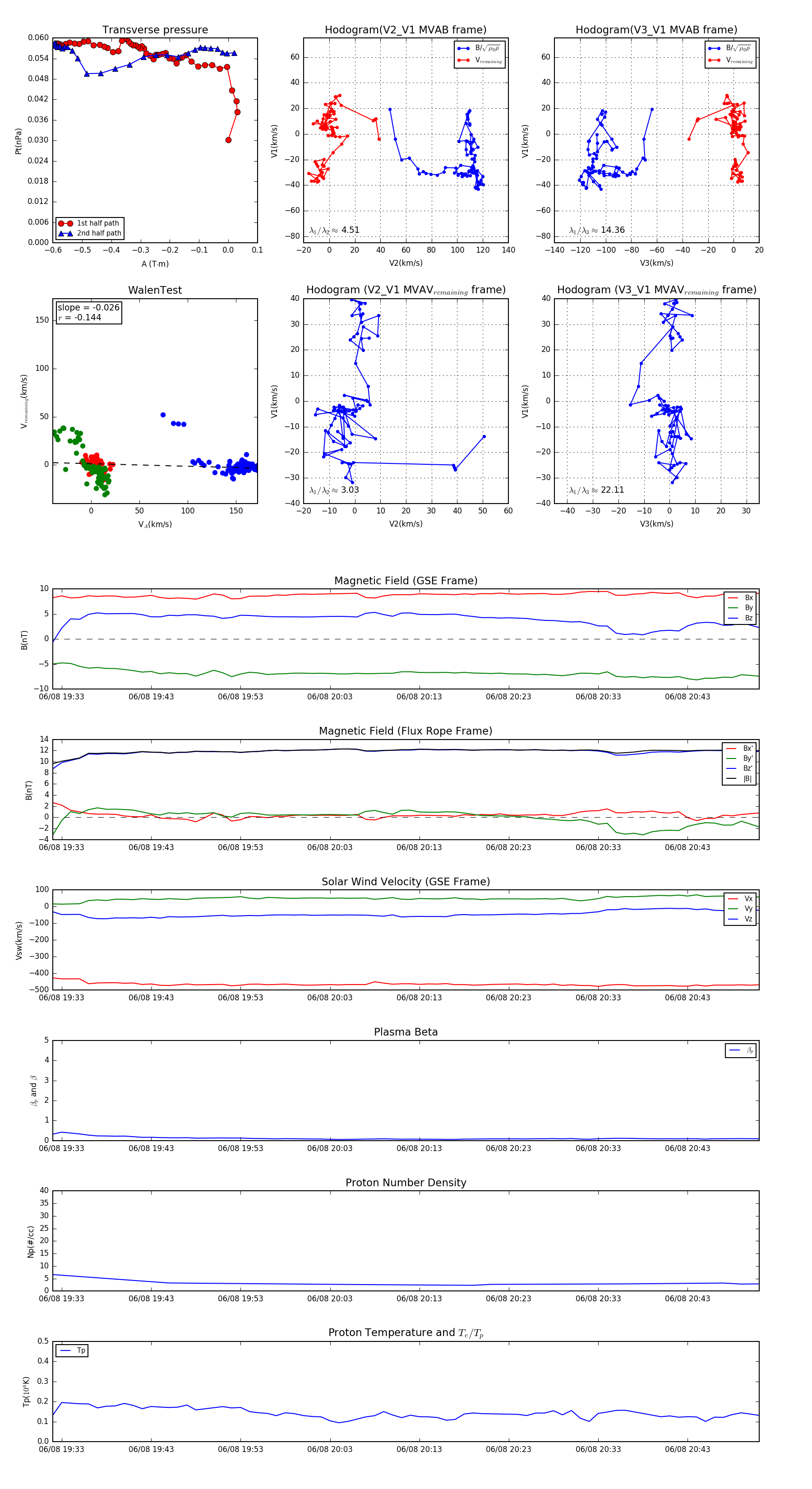The image size is (812, 1489).
Task: Click the "Hodogram (V2_V1 MVAV remaining frame)" title
Action: (406, 290)
